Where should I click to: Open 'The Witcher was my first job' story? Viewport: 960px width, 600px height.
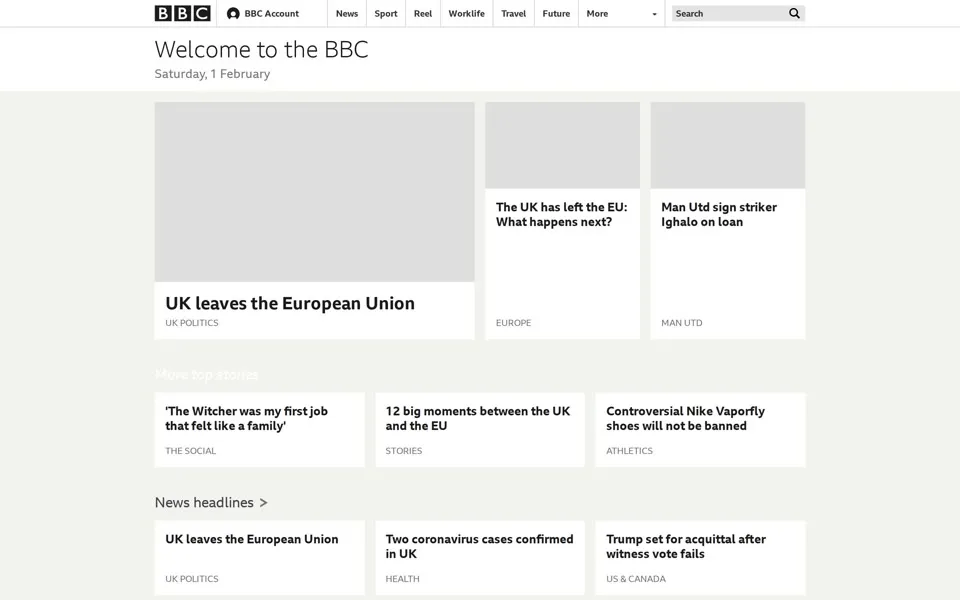tap(246, 418)
